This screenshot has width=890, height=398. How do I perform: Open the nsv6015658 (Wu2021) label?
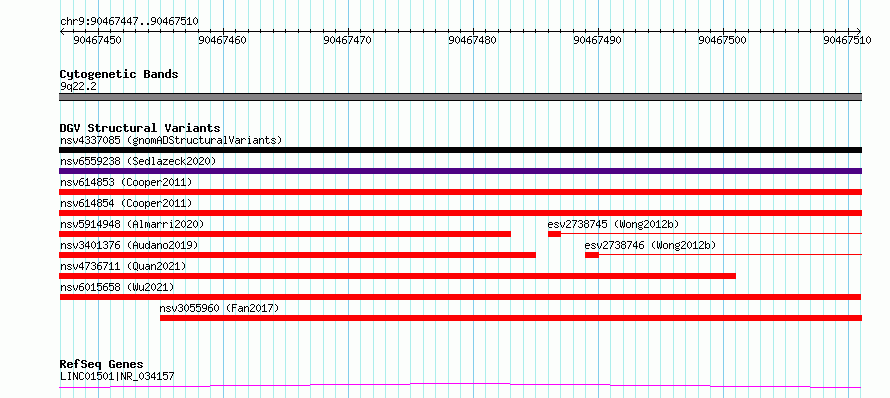117,287
